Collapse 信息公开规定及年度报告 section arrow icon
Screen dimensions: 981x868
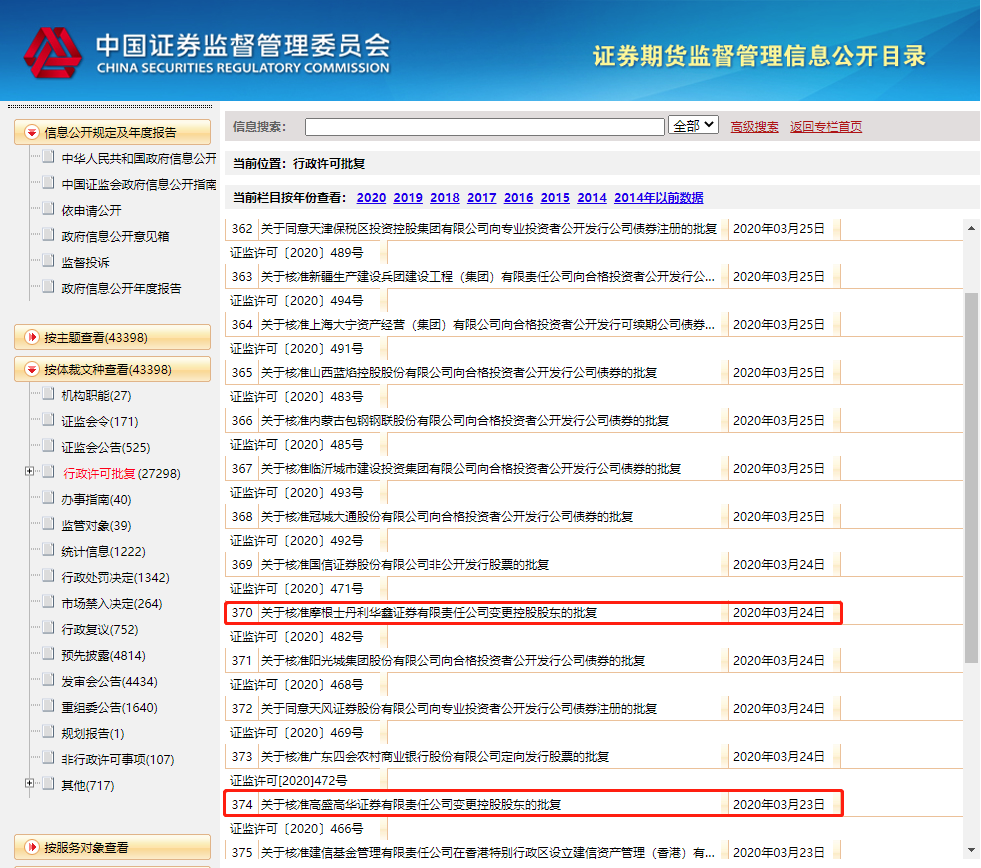tap(32, 132)
